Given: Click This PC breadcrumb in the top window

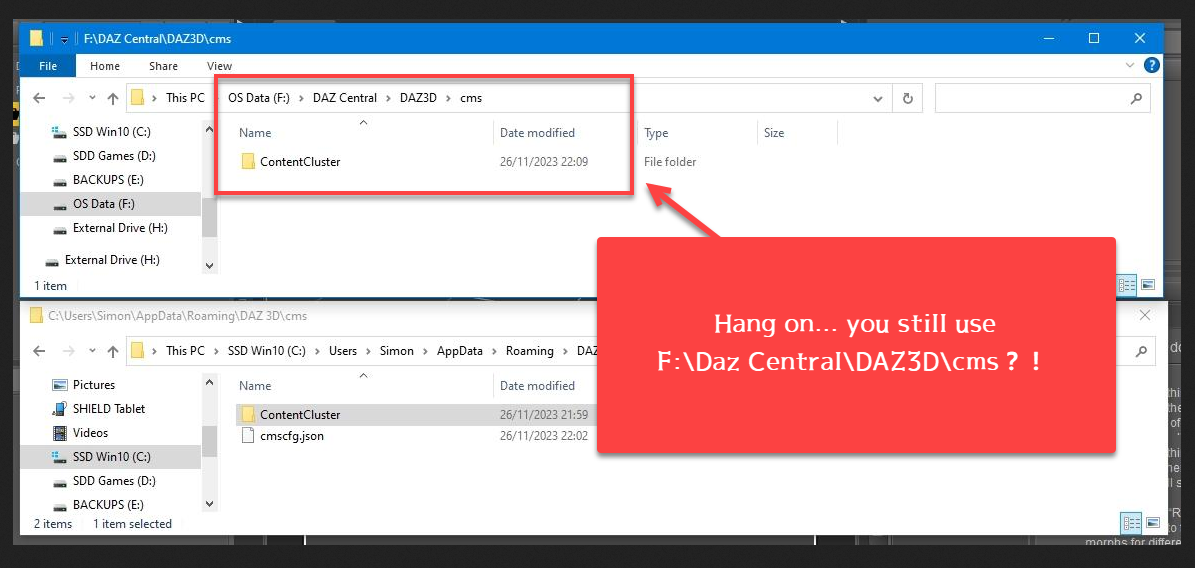Looking at the screenshot, I should pyautogui.click(x=185, y=98).
